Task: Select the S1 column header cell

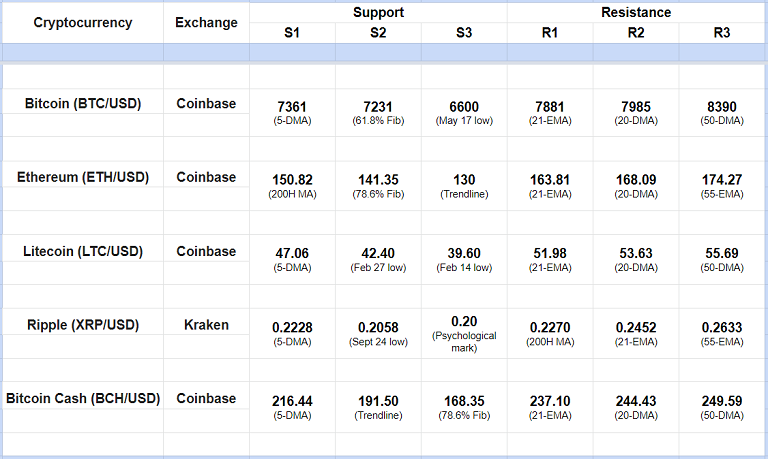Action: click(292, 33)
